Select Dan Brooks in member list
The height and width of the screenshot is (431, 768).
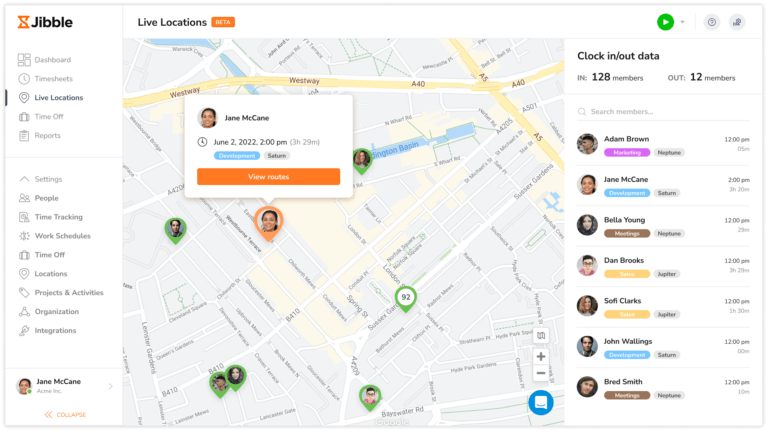(x=663, y=266)
